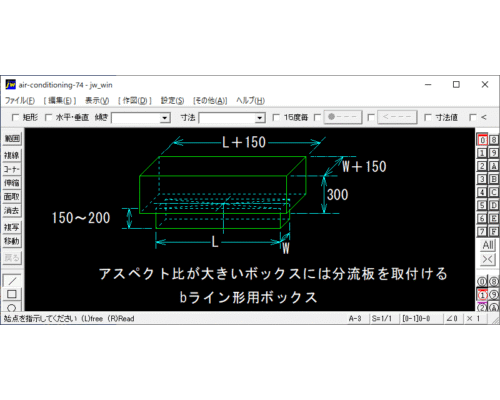Open the [その他(A)] menu

point(210,101)
